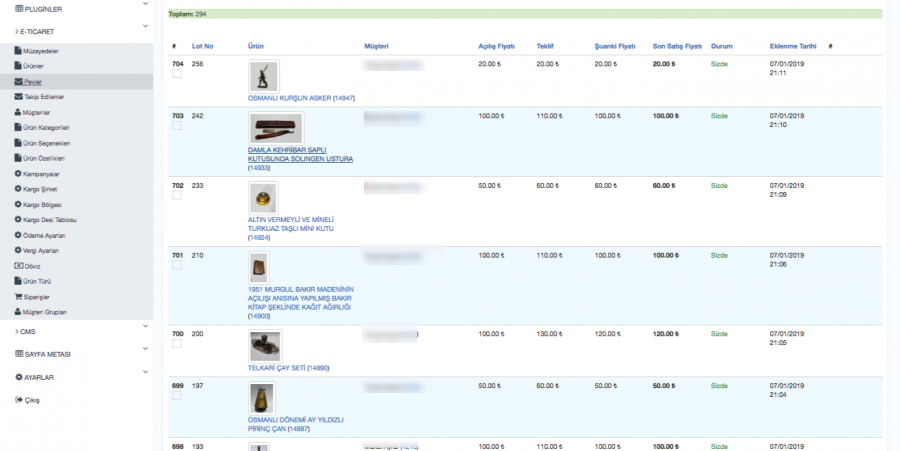Click the file icon beside Müzayedeler
This screenshot has height=451, width=900.
point(19,48)
